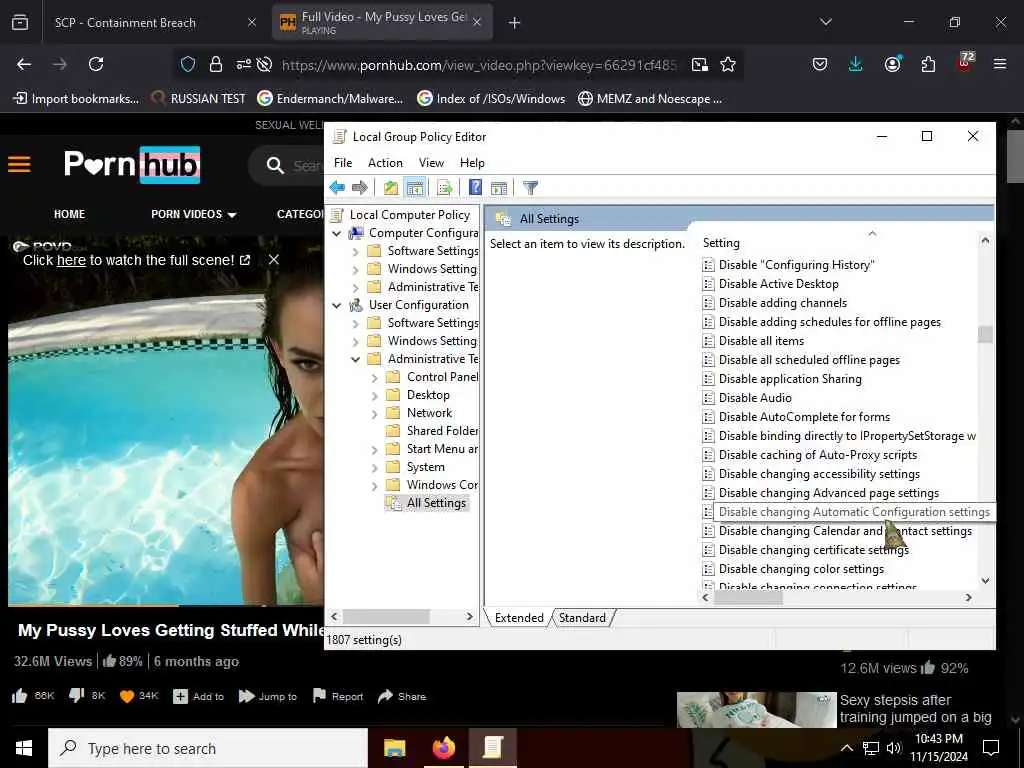
Task: Click the Share button below the video
Action: click(402, 696)
